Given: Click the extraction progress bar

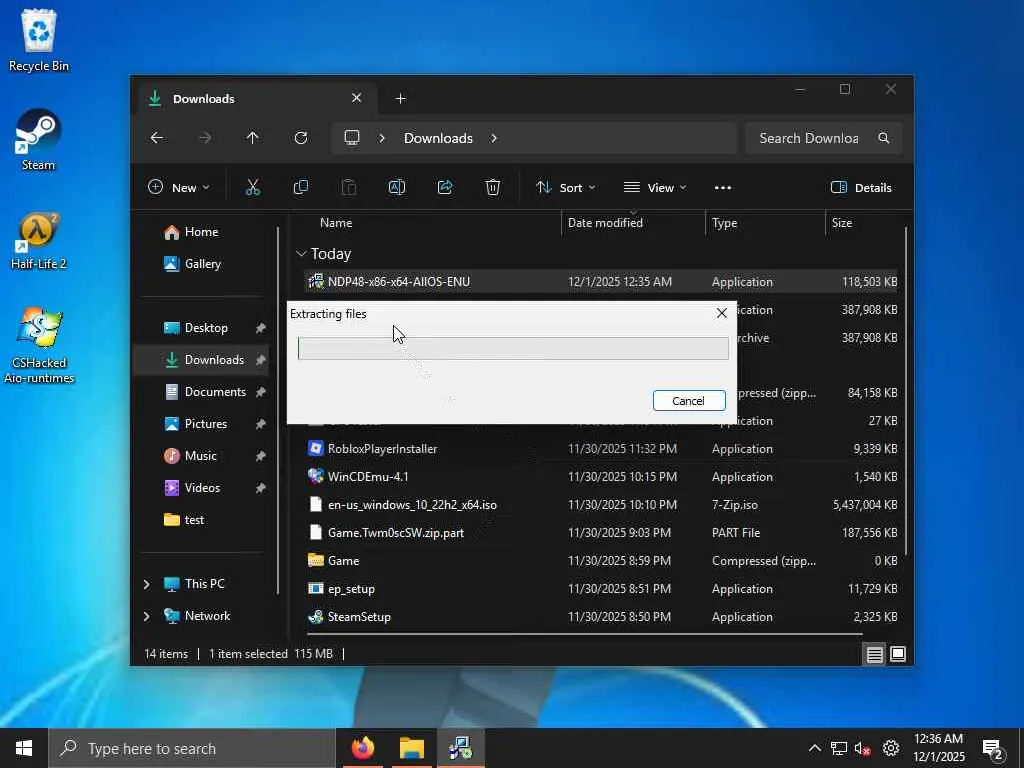Looking at the screenshot, I should 513,348.
